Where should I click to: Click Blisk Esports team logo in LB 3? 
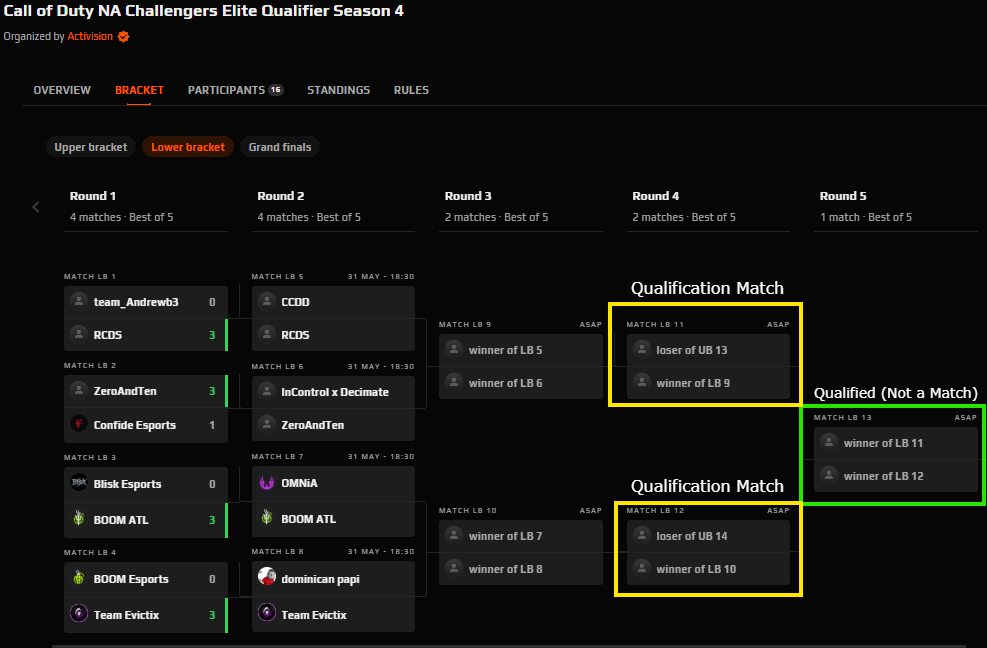coord(79,483)
